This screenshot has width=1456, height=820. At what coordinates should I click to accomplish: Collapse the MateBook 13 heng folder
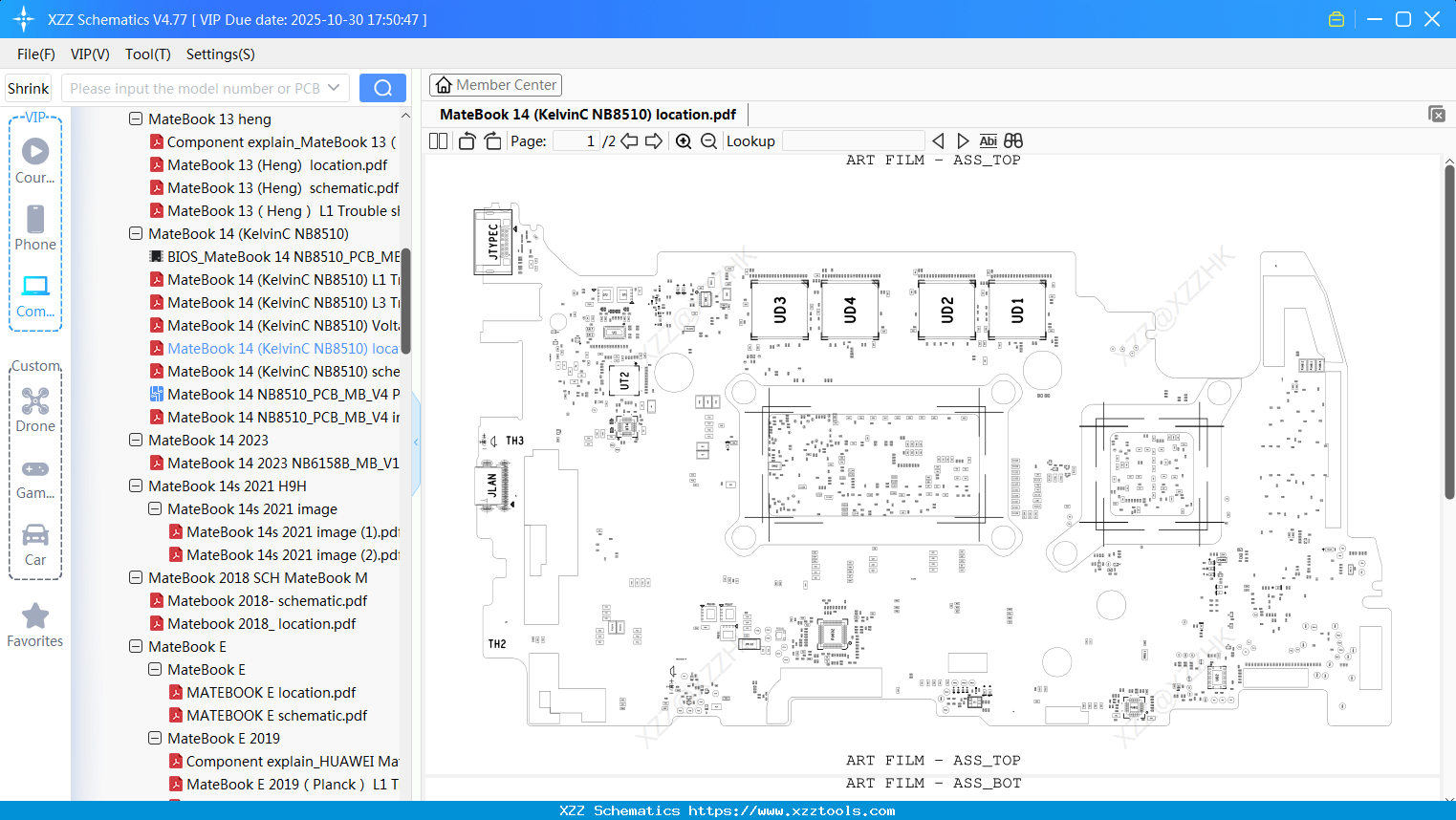tap(136, 119)
